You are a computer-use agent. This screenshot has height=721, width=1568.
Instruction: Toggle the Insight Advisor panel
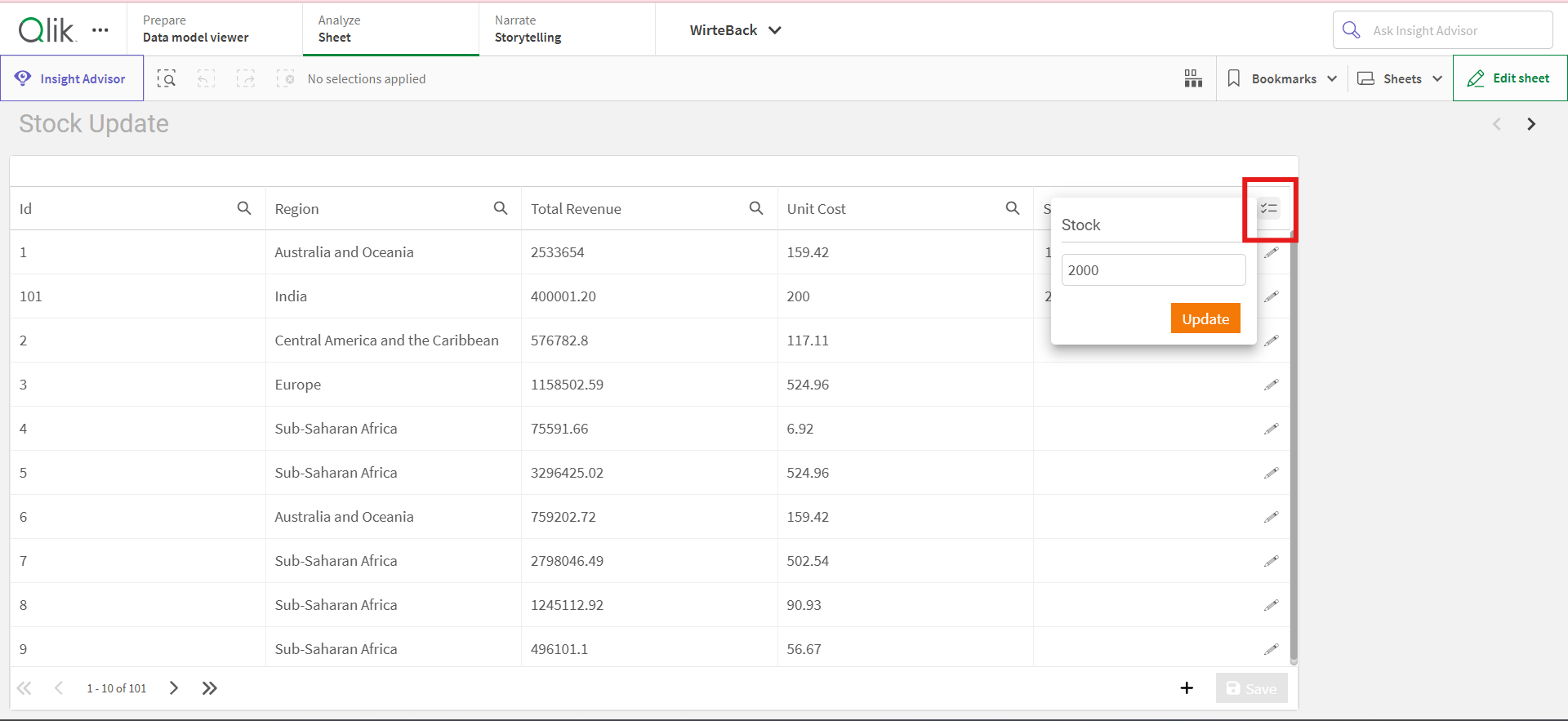[72, 78]
